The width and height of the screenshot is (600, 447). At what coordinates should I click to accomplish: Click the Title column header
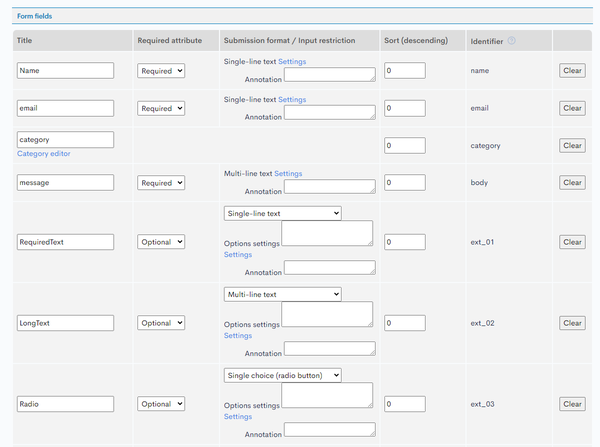point(24,40)
